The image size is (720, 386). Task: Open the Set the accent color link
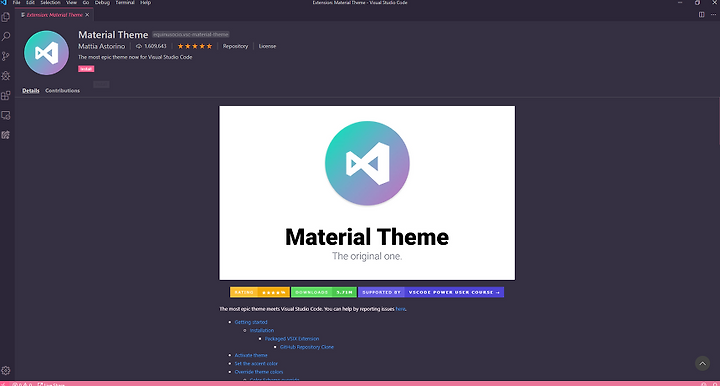(256, 364)
